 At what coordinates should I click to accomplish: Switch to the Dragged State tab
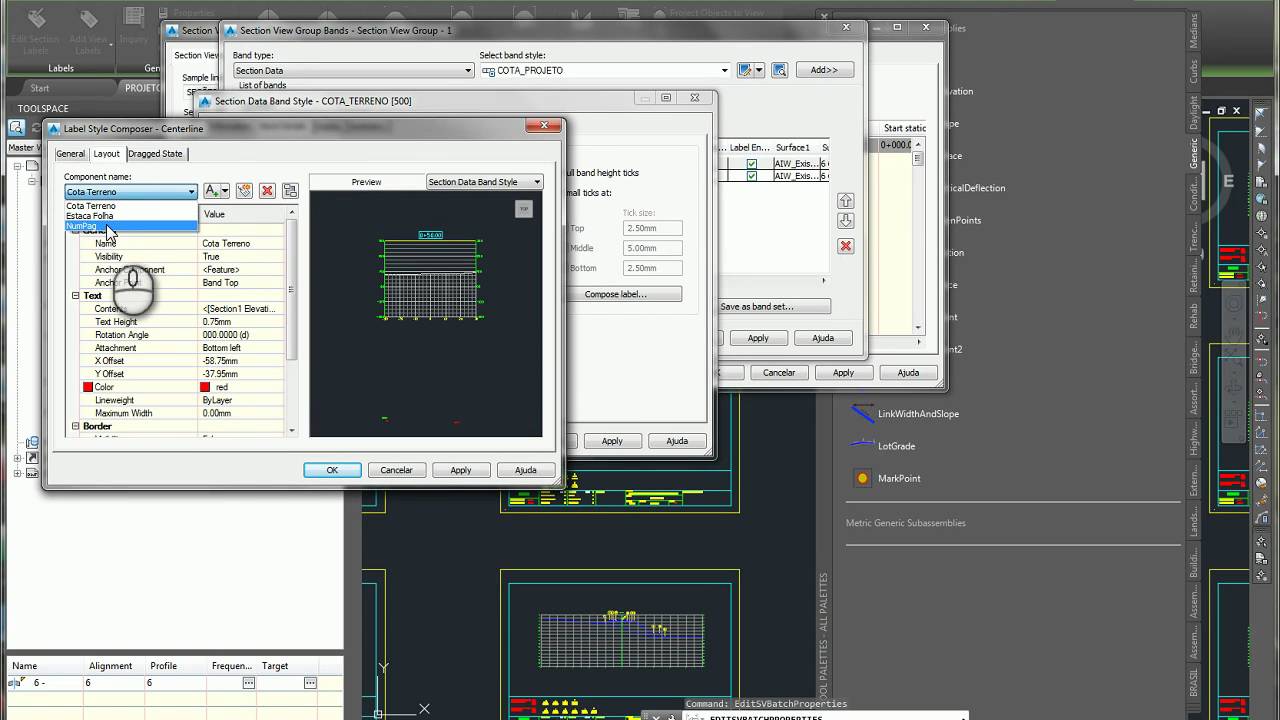(x=155, y=154)
